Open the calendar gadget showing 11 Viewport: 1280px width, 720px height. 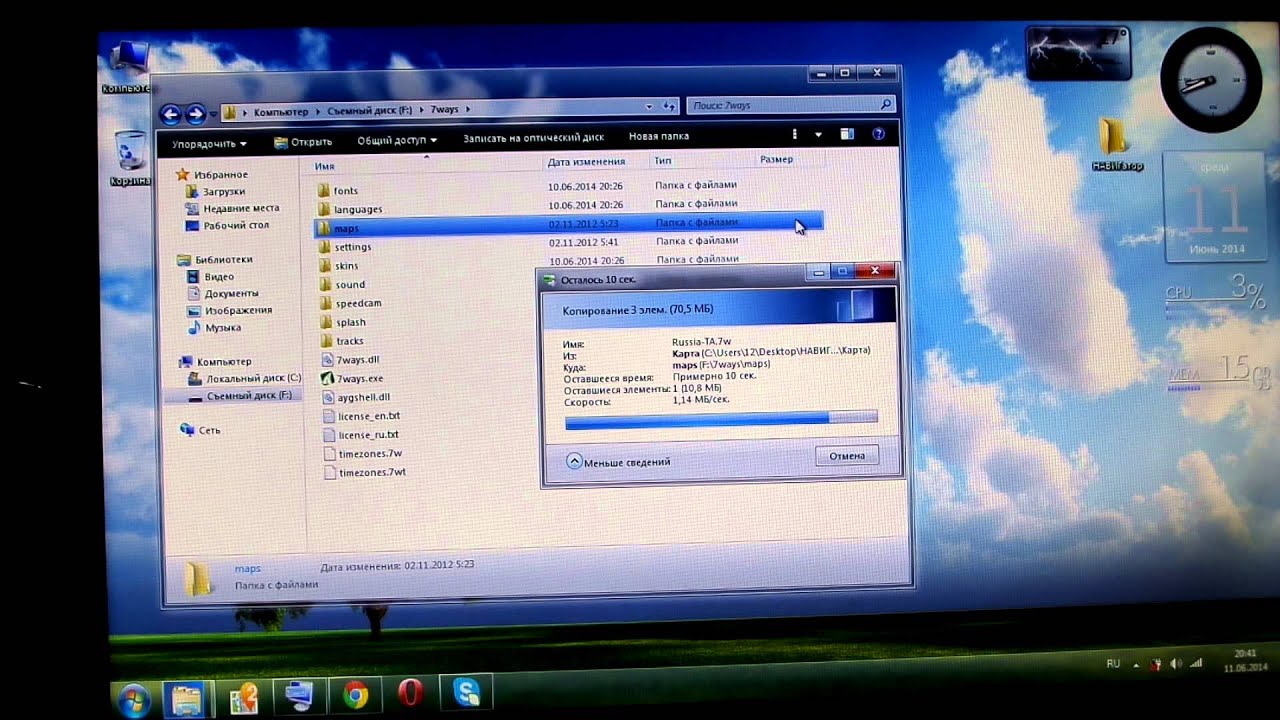pyautogui.click(x=1217, y=209)
